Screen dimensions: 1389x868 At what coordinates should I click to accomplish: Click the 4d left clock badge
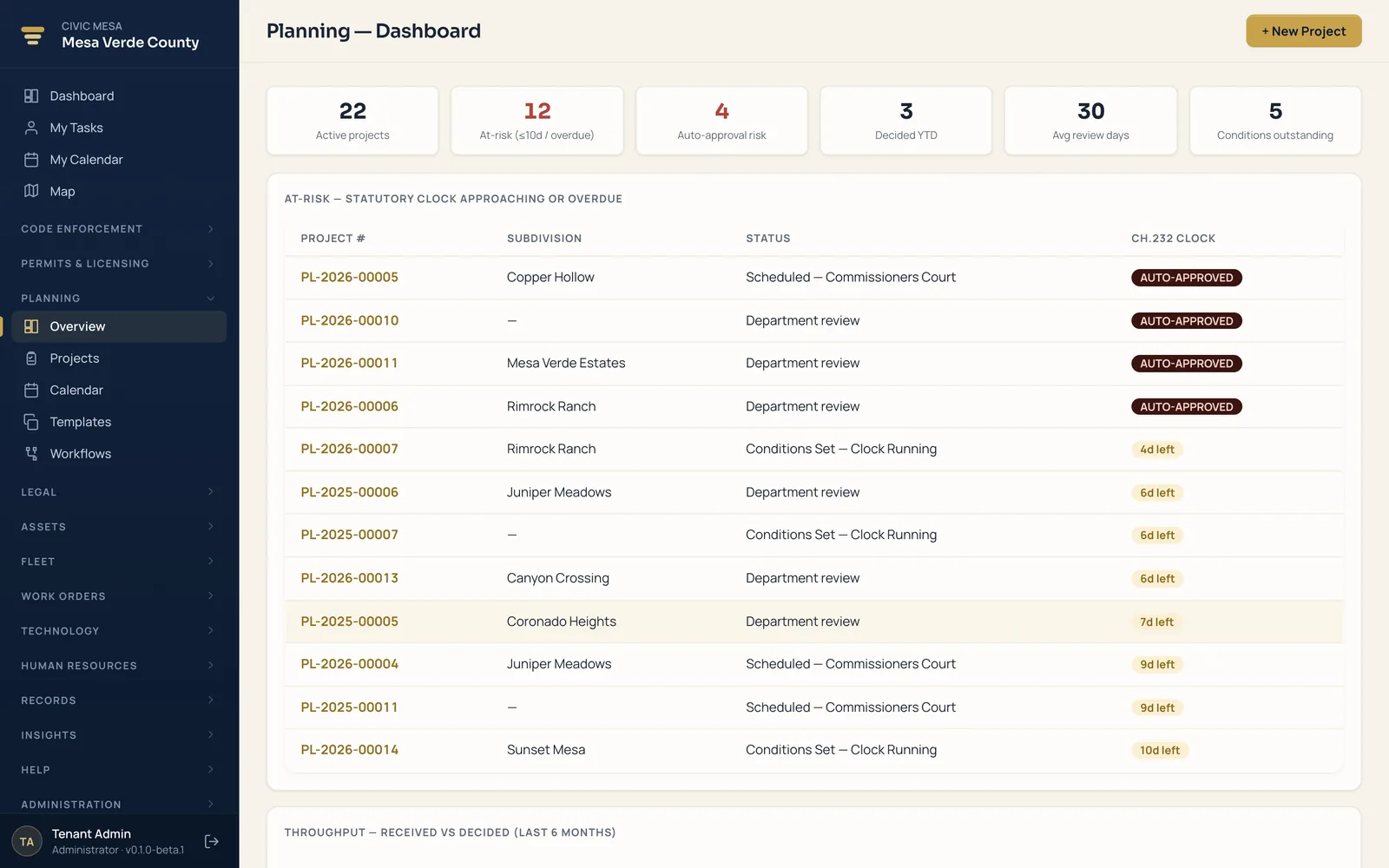point(1157,450)
